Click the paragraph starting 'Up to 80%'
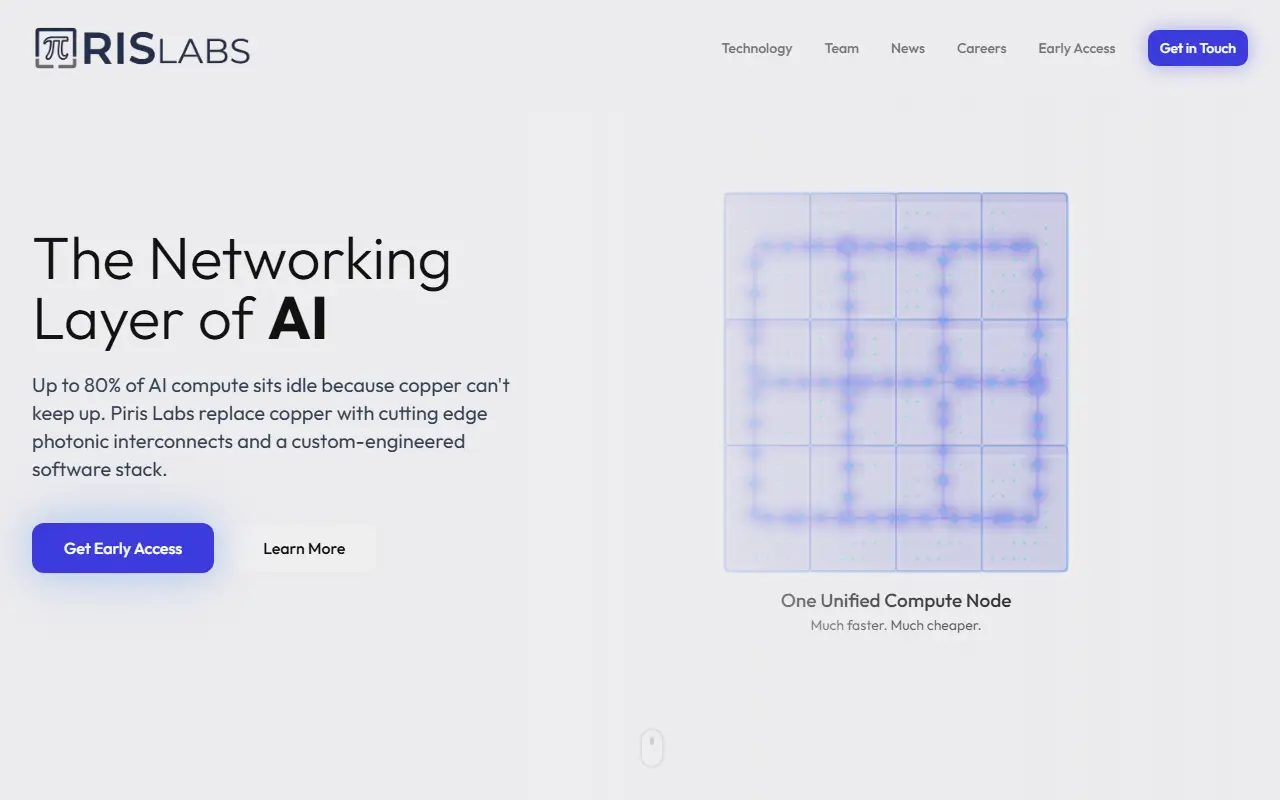Screen dimensions: 1280x800 pyautogui.click(x=271, y=427)
